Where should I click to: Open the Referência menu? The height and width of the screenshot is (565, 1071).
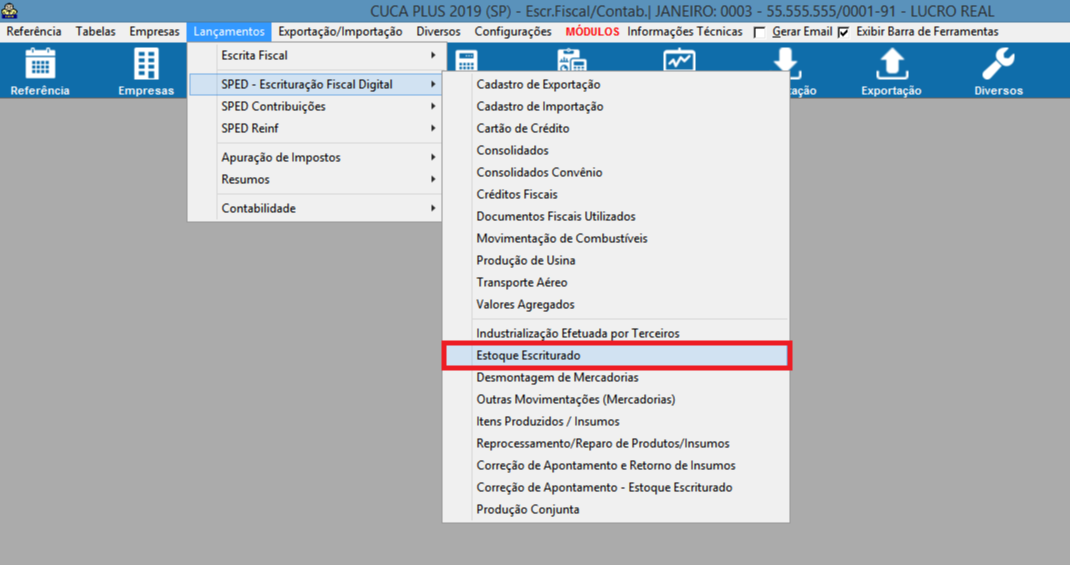(x=34, y=31)
